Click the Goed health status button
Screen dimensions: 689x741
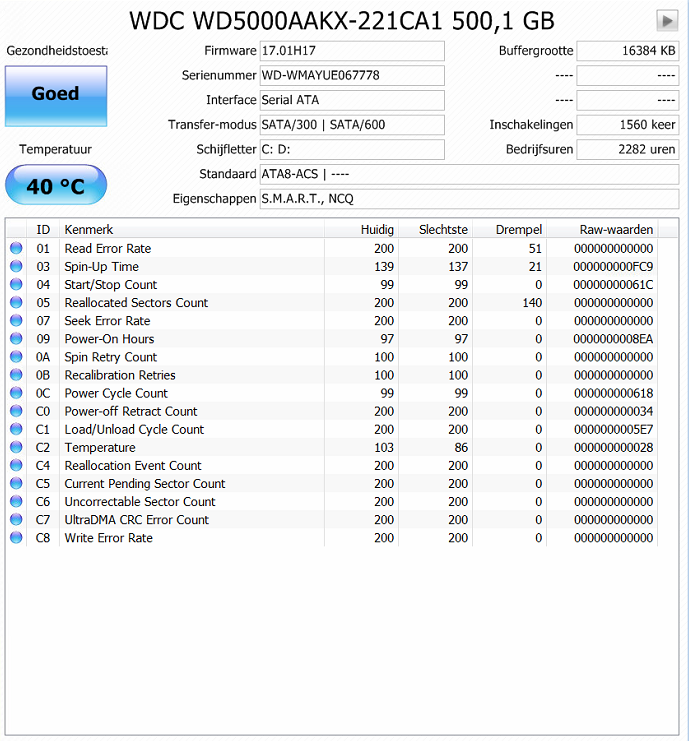coord(56,96)
